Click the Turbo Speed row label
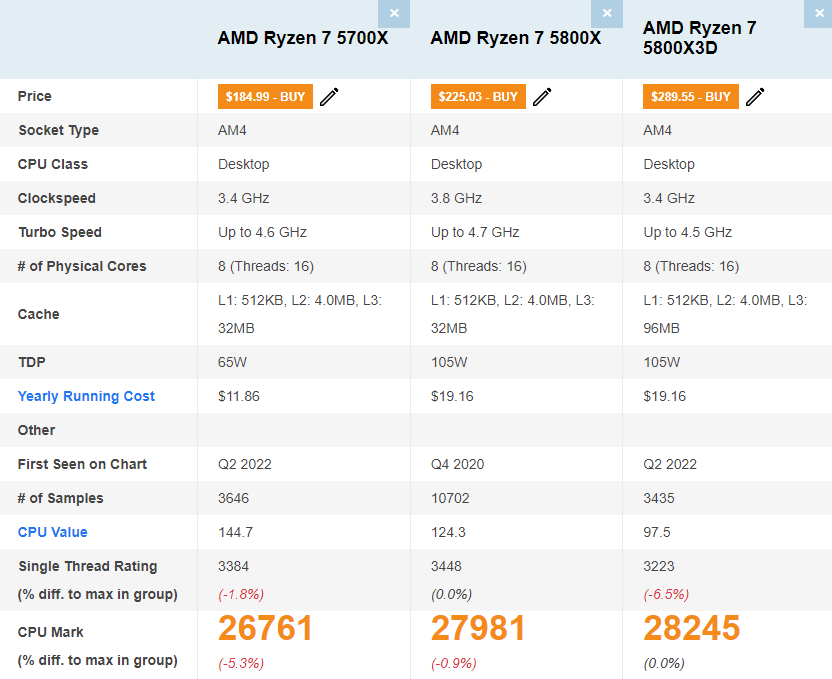This screenshot has height=679, width=832. point(59,232)
